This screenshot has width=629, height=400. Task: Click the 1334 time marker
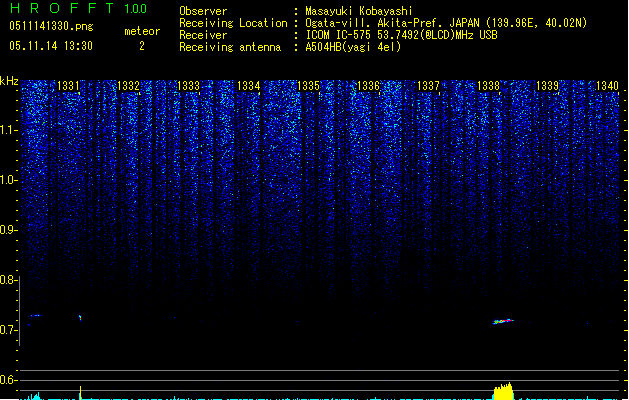249,86
